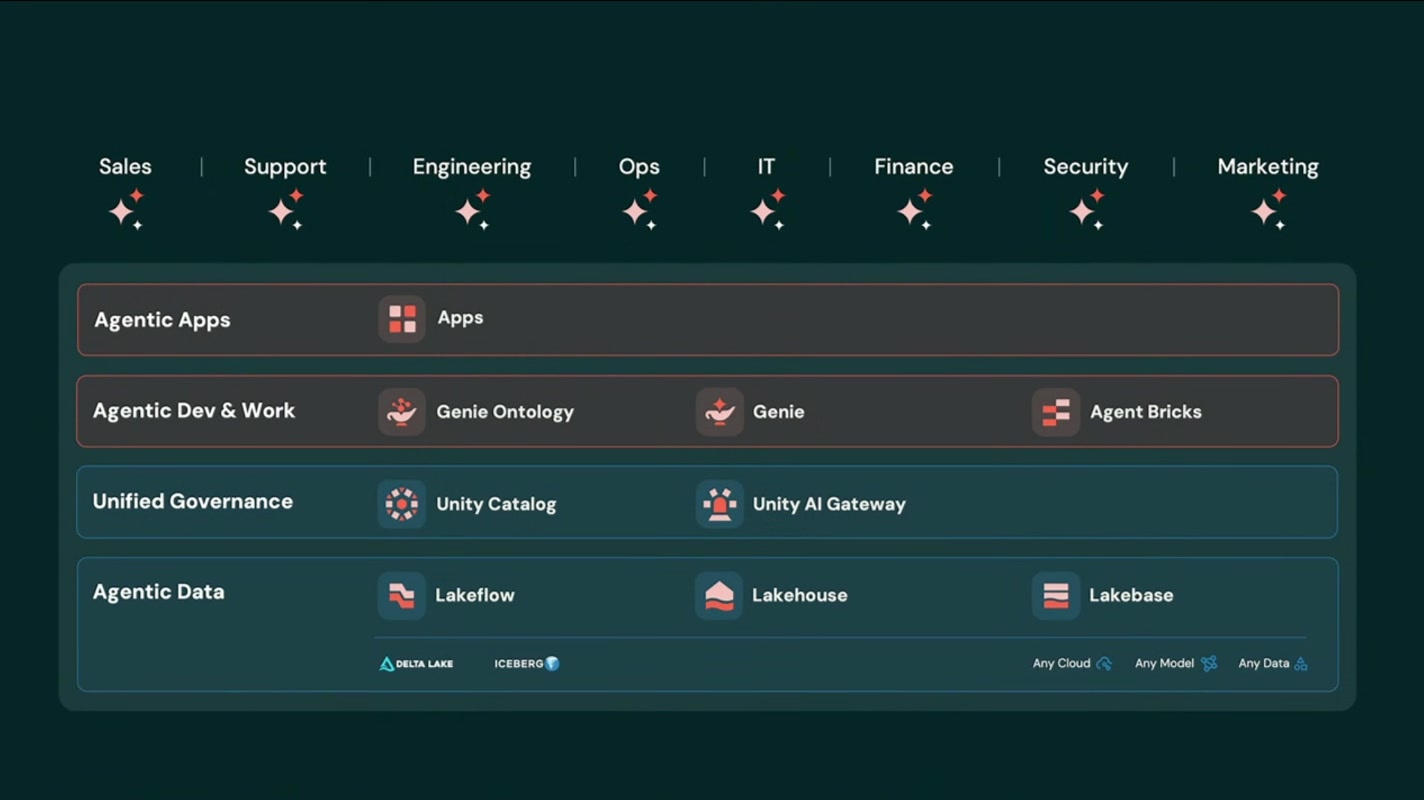This screenshot has width=1424, height=800.
Task: Click the sparkle icon under Marketing
Action: [x=1269, y=209]
